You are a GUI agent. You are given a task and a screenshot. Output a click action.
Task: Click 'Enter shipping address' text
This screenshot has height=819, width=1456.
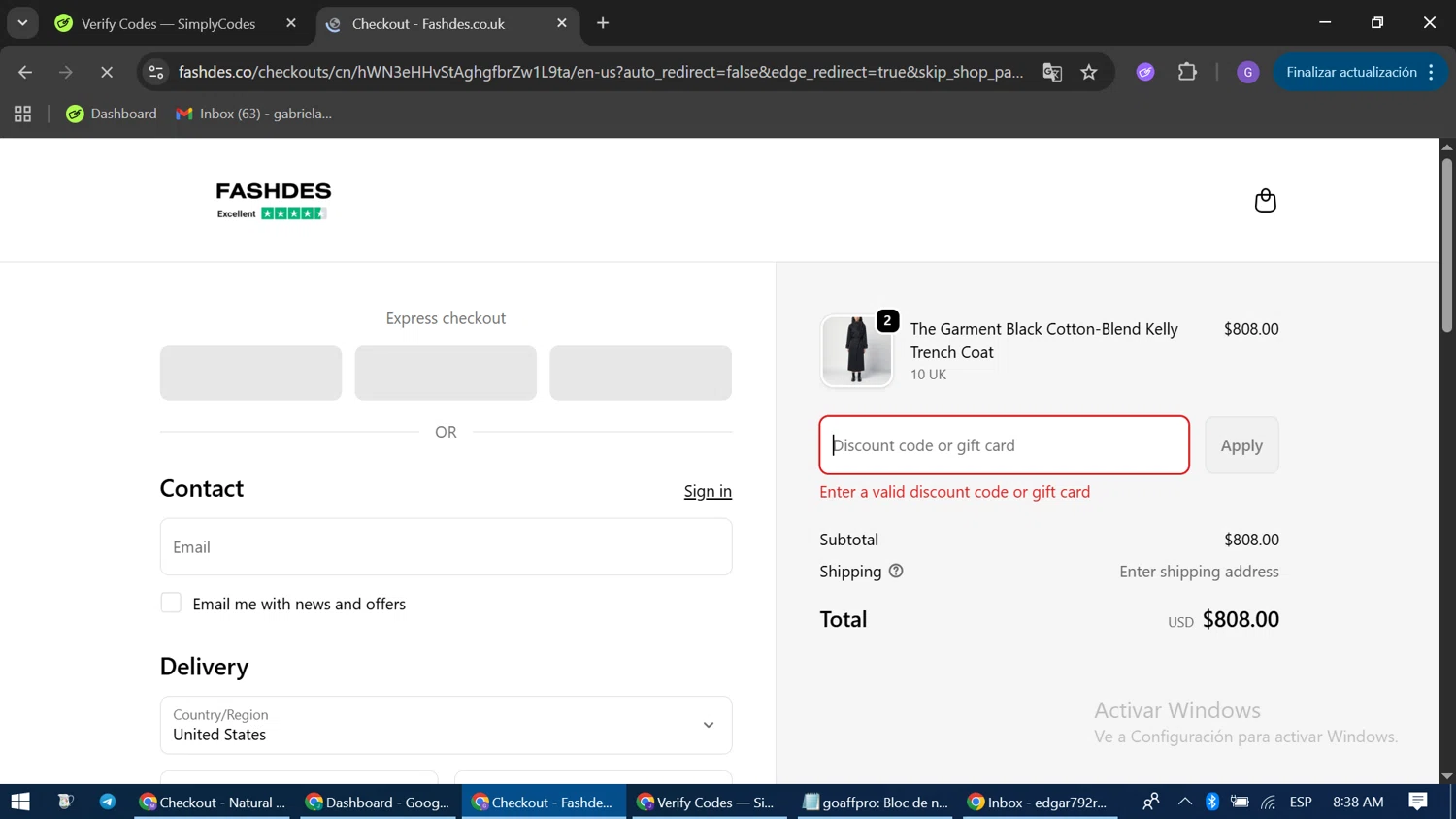[1199, 572]
